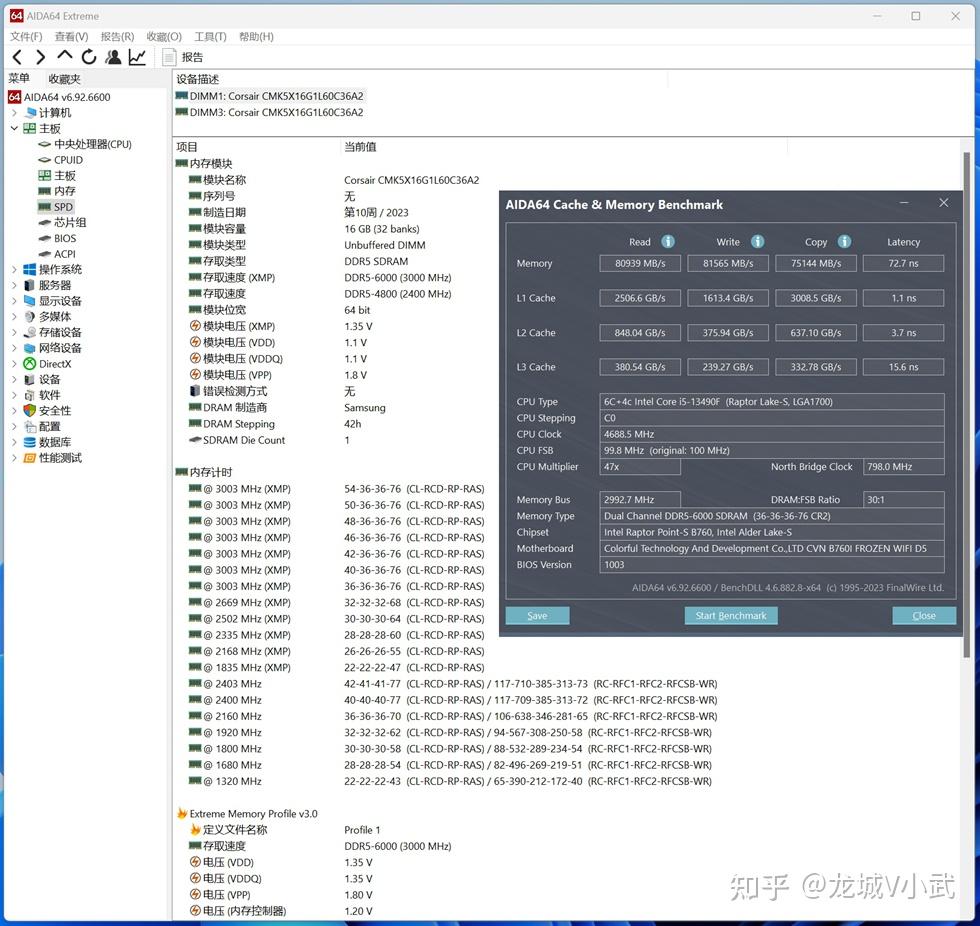Viewport: 980px width, 926px height.
Task: Refresh the page with the circular arrow icon
Action: click(x=89, y=57)
